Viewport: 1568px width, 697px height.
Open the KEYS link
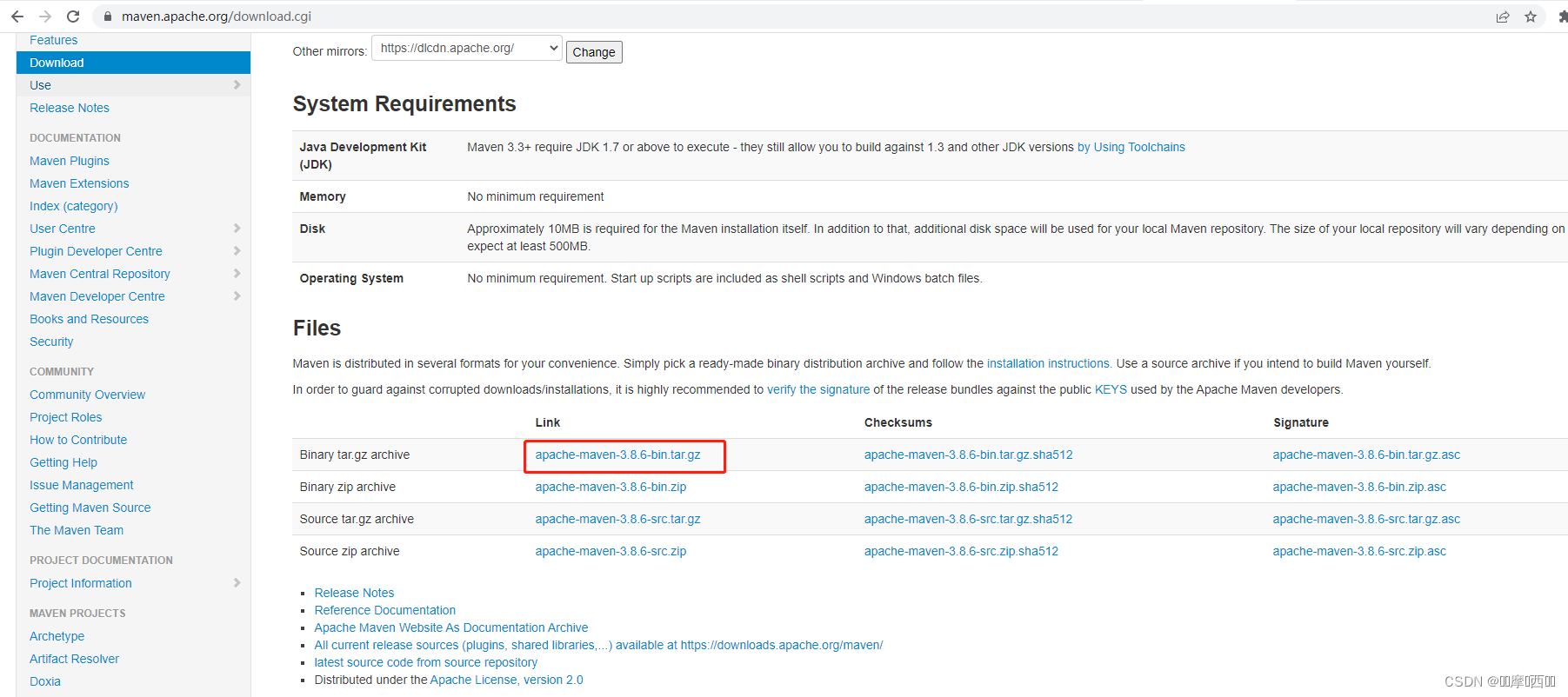(1111, 389)
